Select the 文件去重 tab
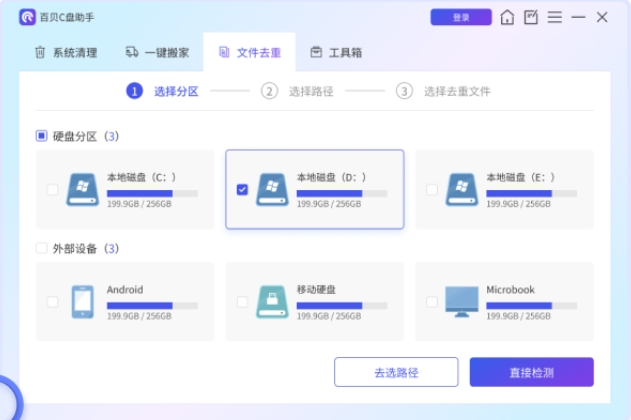Screen dimensions: 631x420 250,52
